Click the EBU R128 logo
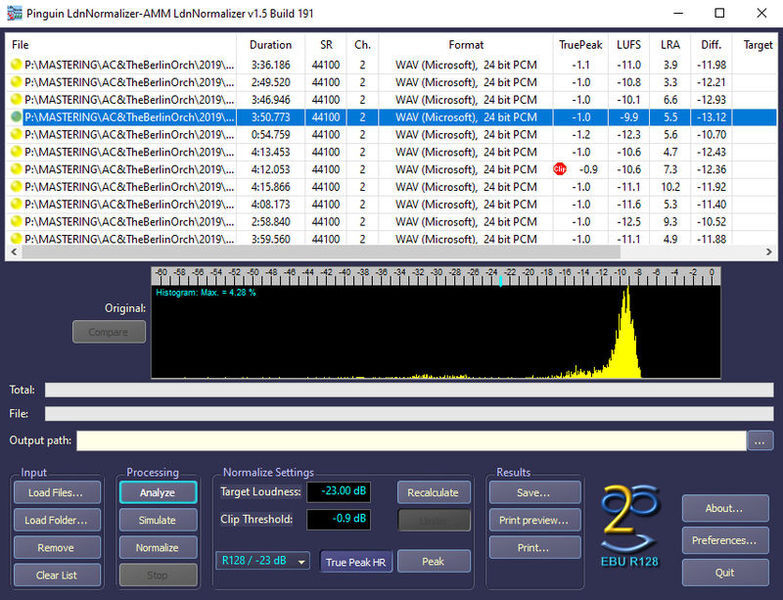The height and width of the screenshot is (600, 783). (x=629, y=526)
